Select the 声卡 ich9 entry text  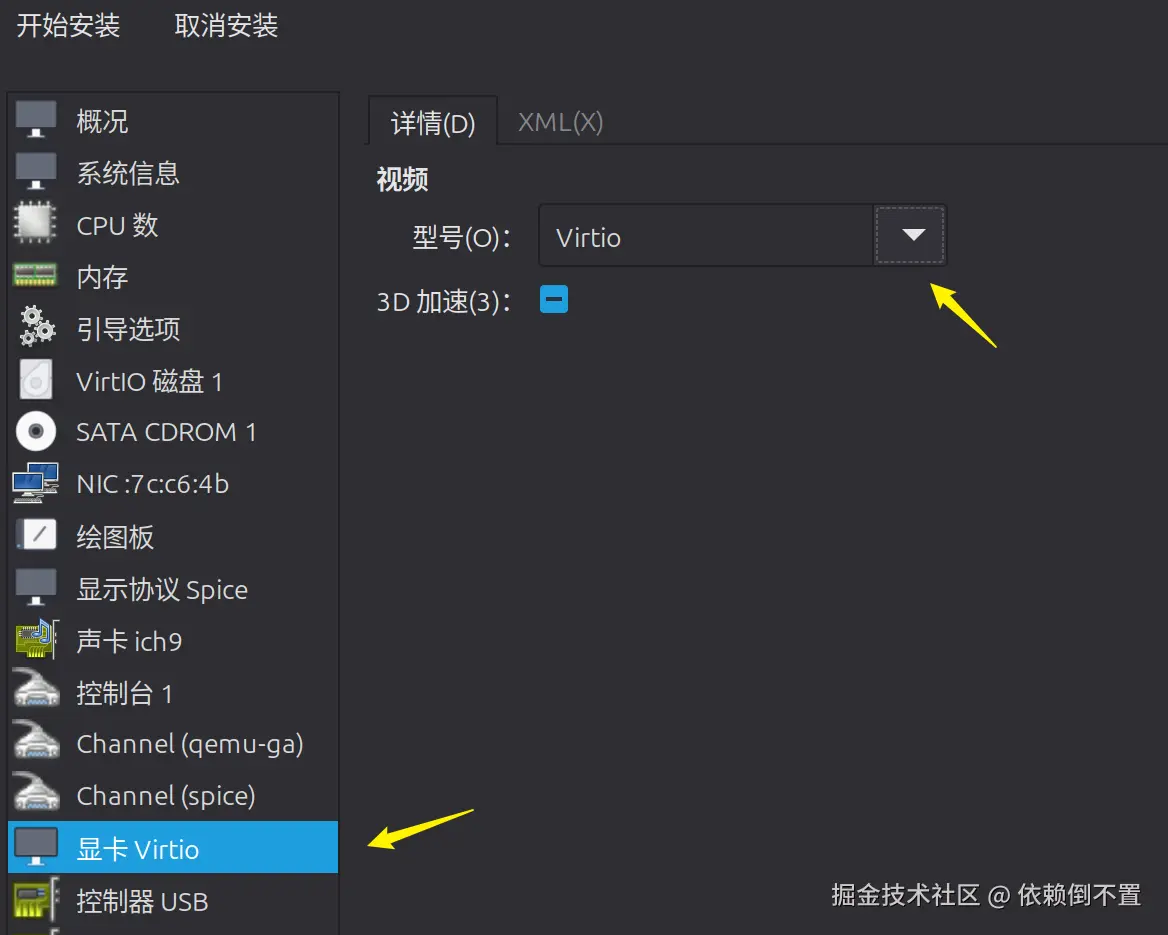[x=129, y=641]
